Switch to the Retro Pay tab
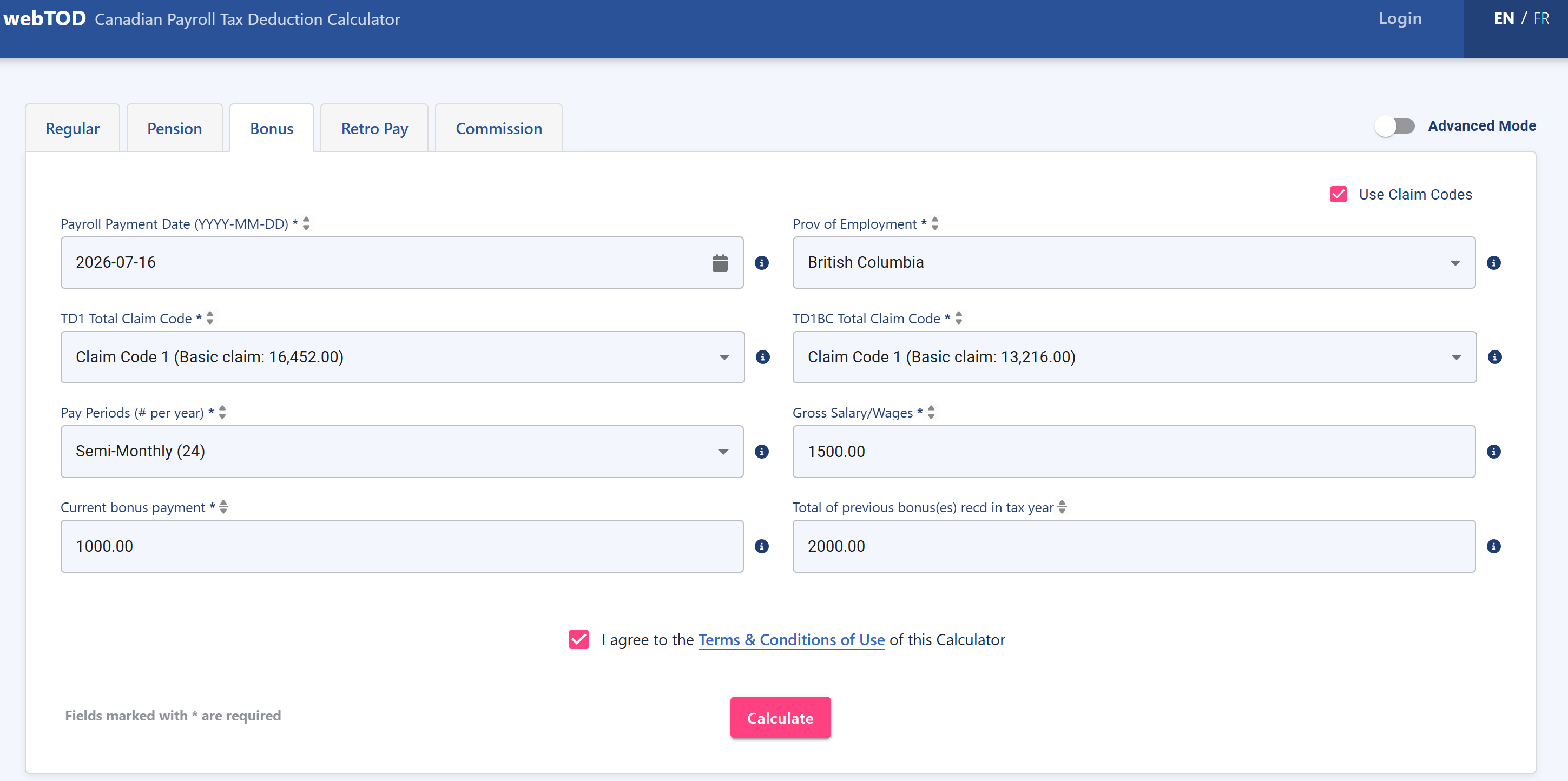Viewport: 1568px width, 781px height. [374, 128]
